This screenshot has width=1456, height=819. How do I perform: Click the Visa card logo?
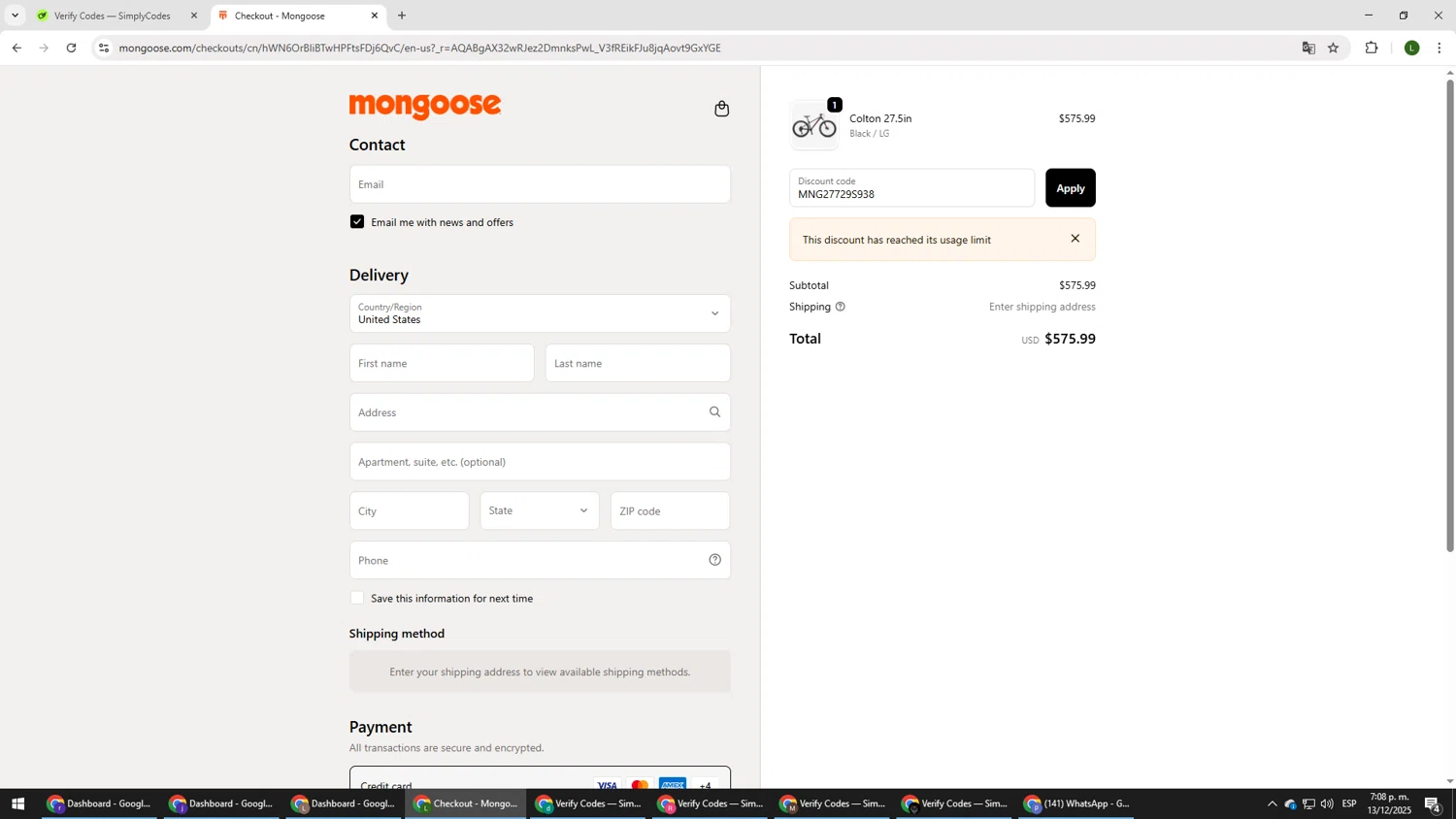tap(607, 784)
